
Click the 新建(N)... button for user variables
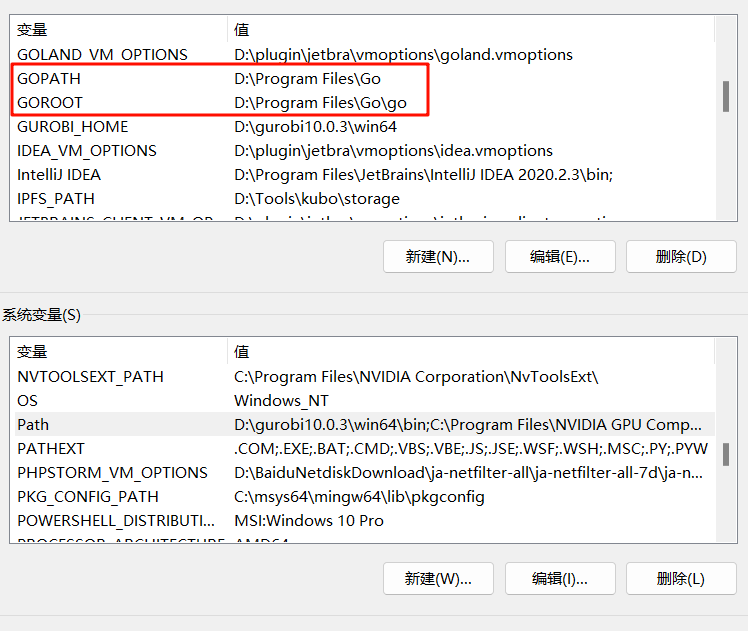point(439,256)
